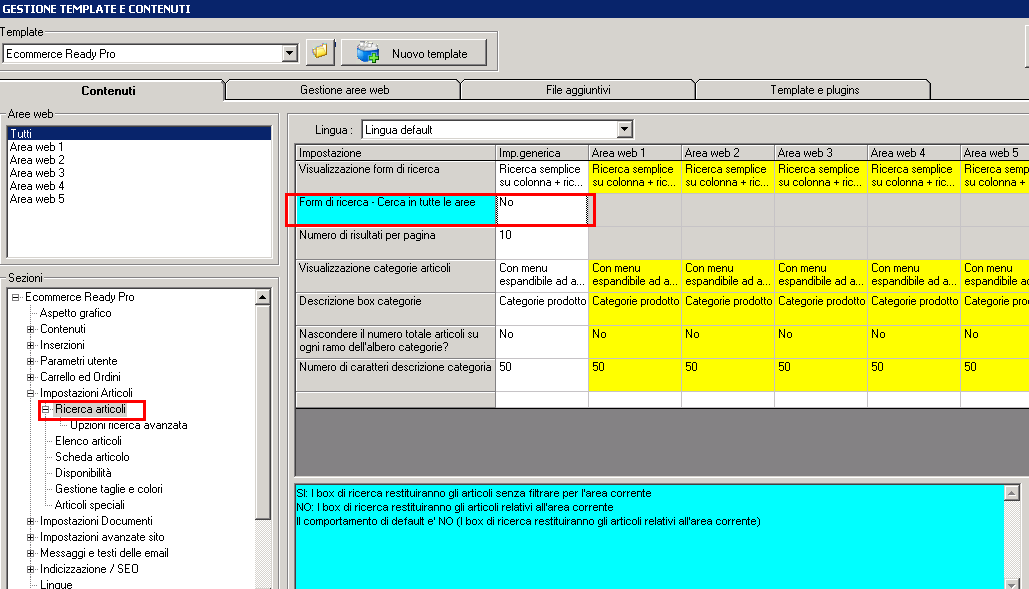Click the Nuovo template button
This screenshot has height=589, width=1029.
(414, 52)
